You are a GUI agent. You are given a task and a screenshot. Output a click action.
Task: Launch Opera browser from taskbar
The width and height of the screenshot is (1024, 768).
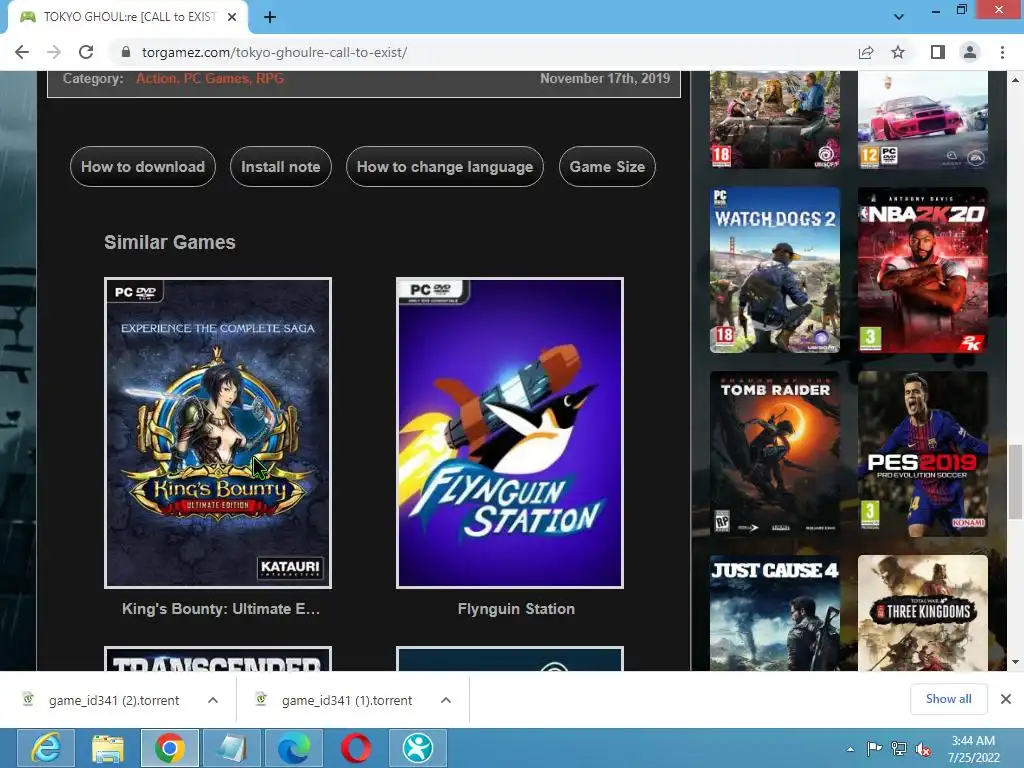[356, 748]
